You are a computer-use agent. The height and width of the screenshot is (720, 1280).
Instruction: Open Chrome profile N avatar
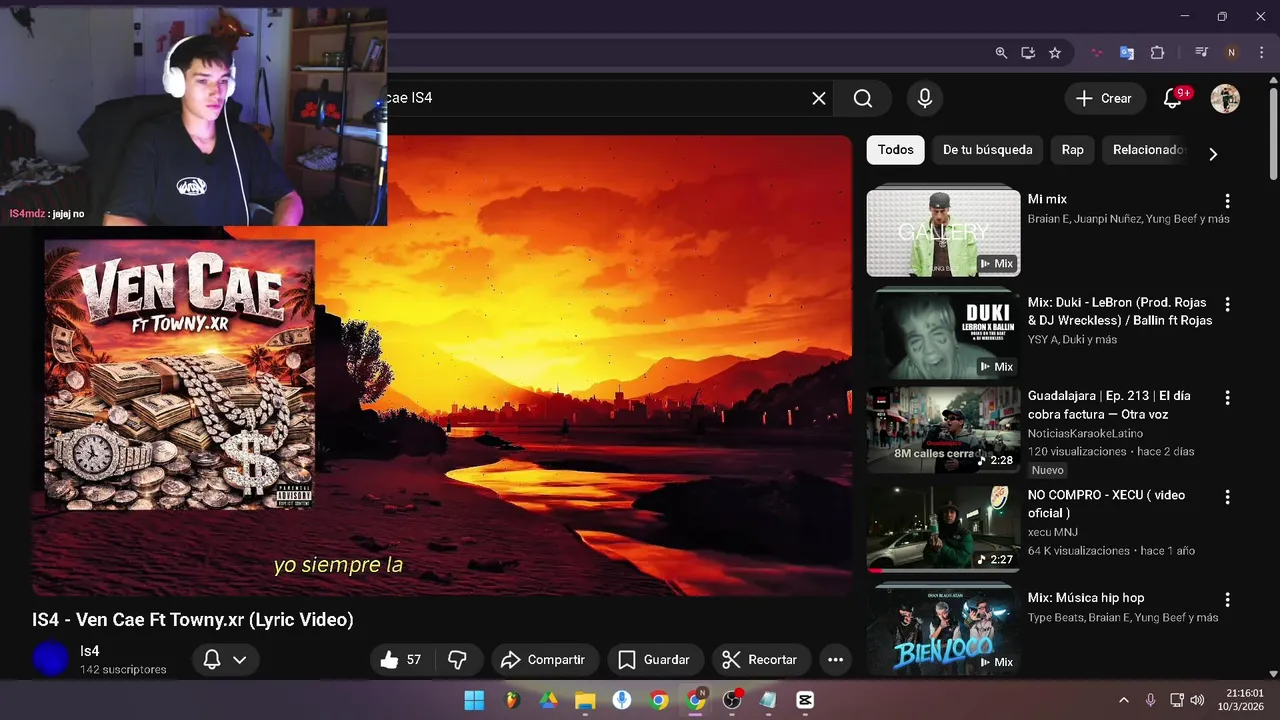pos(1231,53)
